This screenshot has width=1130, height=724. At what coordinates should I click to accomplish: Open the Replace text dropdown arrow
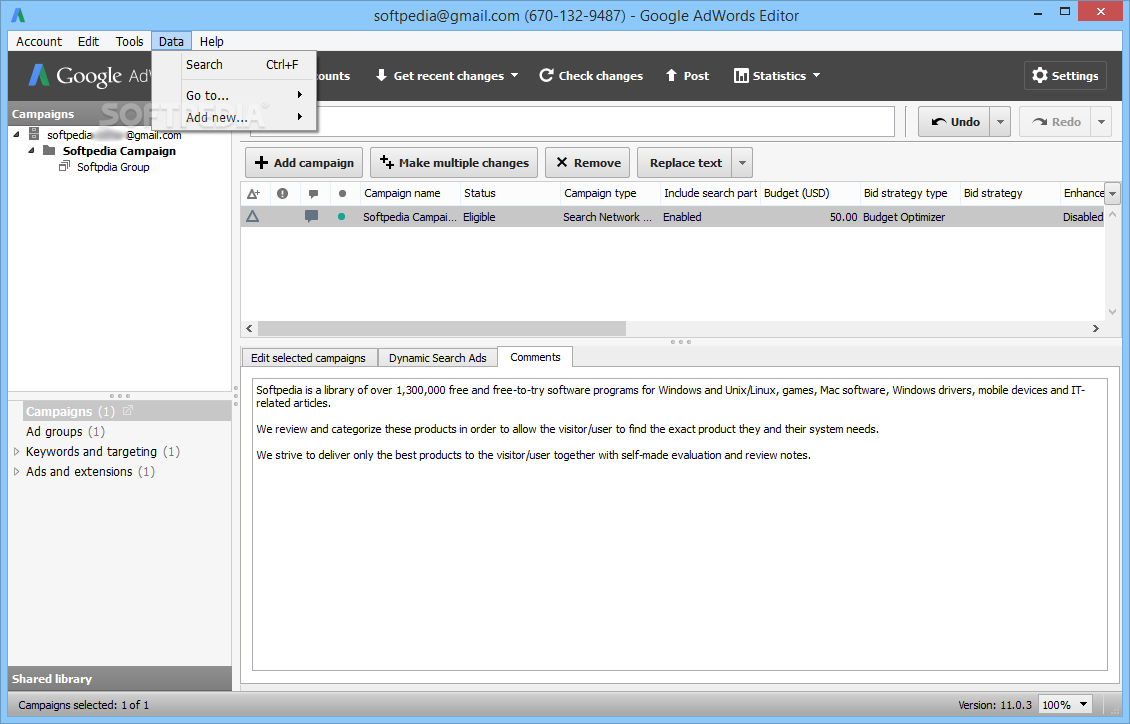pyautogui.click(x=742, y=163)
